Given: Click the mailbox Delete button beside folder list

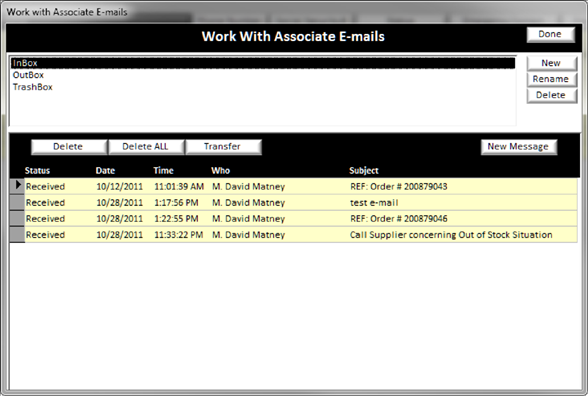Looking at the screenshot, I should (551, 95).
